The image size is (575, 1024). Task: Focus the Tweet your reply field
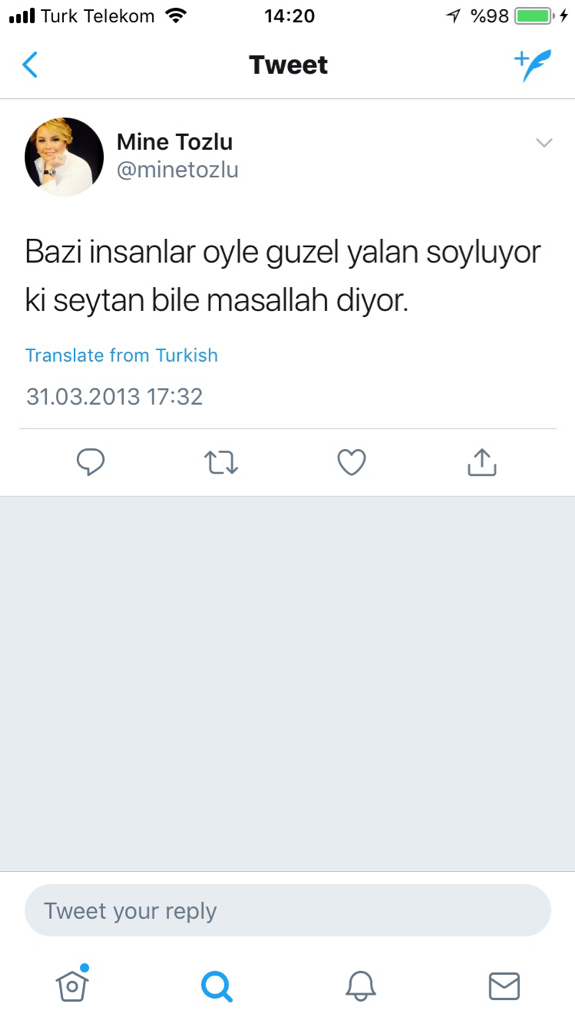(288, 910)
